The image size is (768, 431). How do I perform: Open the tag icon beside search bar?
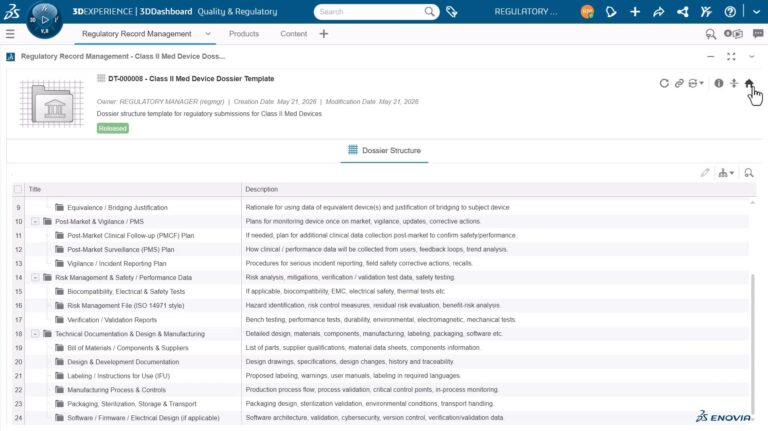(452, 12)
